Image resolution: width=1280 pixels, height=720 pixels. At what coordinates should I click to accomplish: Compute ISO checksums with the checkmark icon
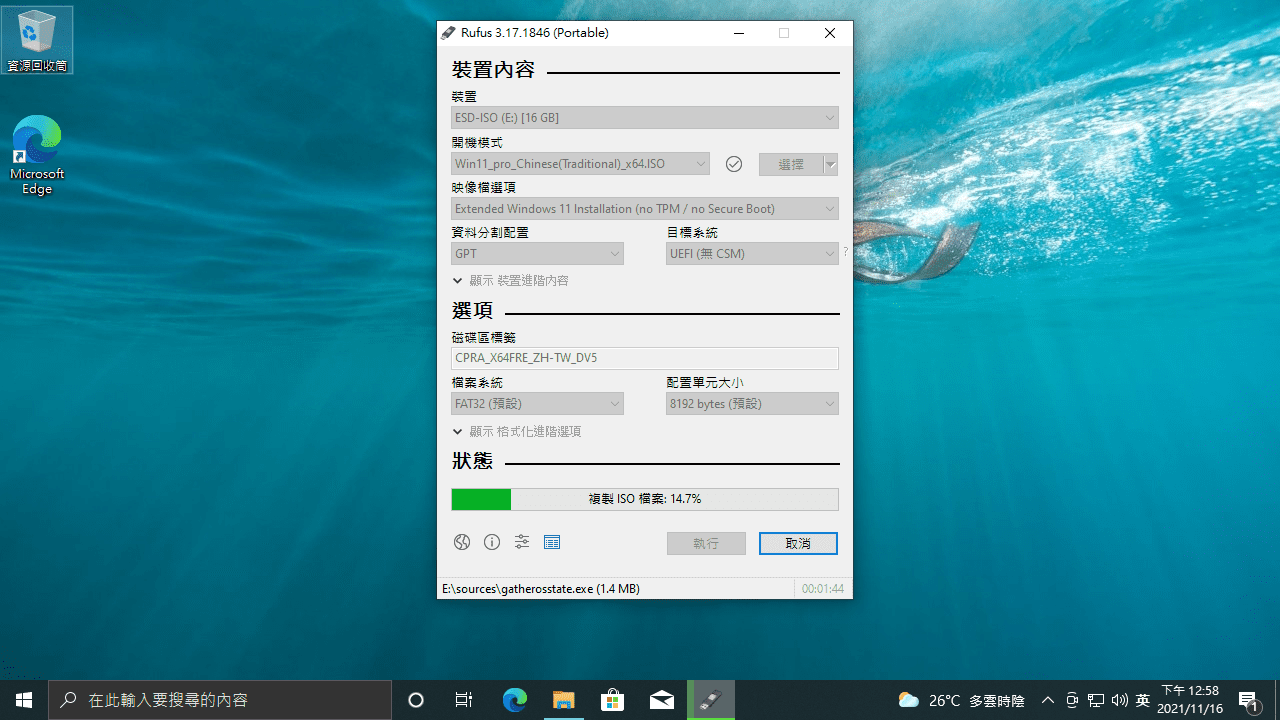point(733,163)
